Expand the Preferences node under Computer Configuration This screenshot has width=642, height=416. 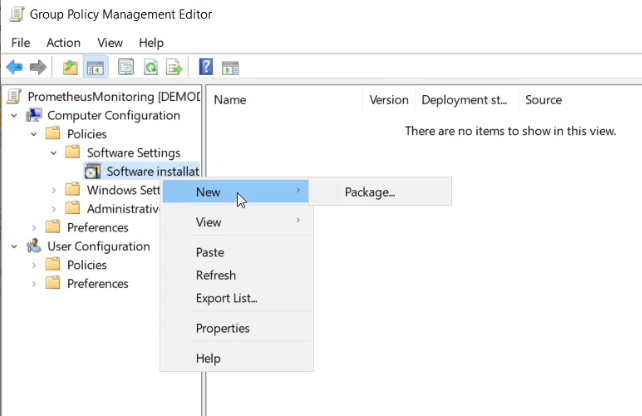pyautogui.click(x=35, y=228)
